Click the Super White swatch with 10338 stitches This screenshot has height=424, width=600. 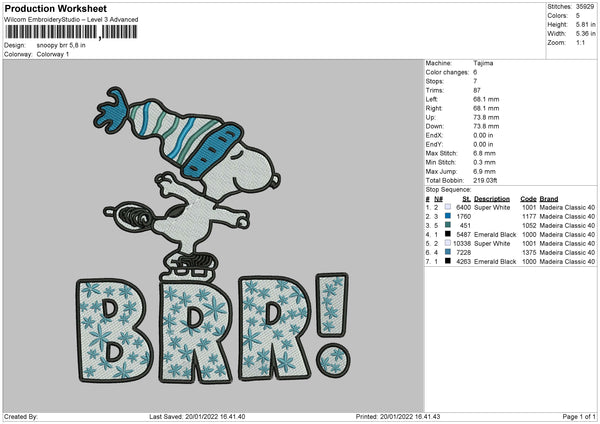(x=447, y=243)
